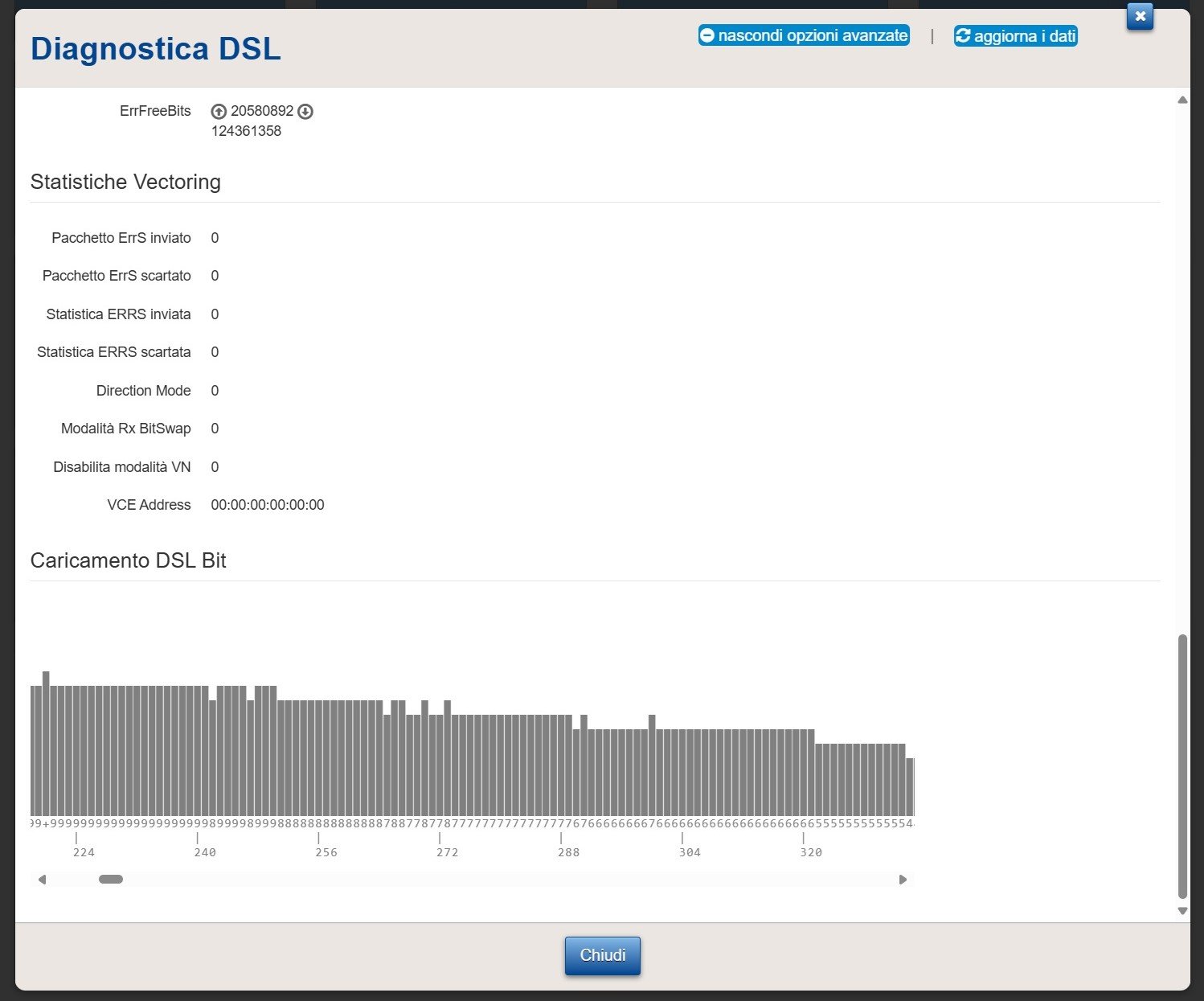Select the tick marker labeled 256

(x=319, y=839)
